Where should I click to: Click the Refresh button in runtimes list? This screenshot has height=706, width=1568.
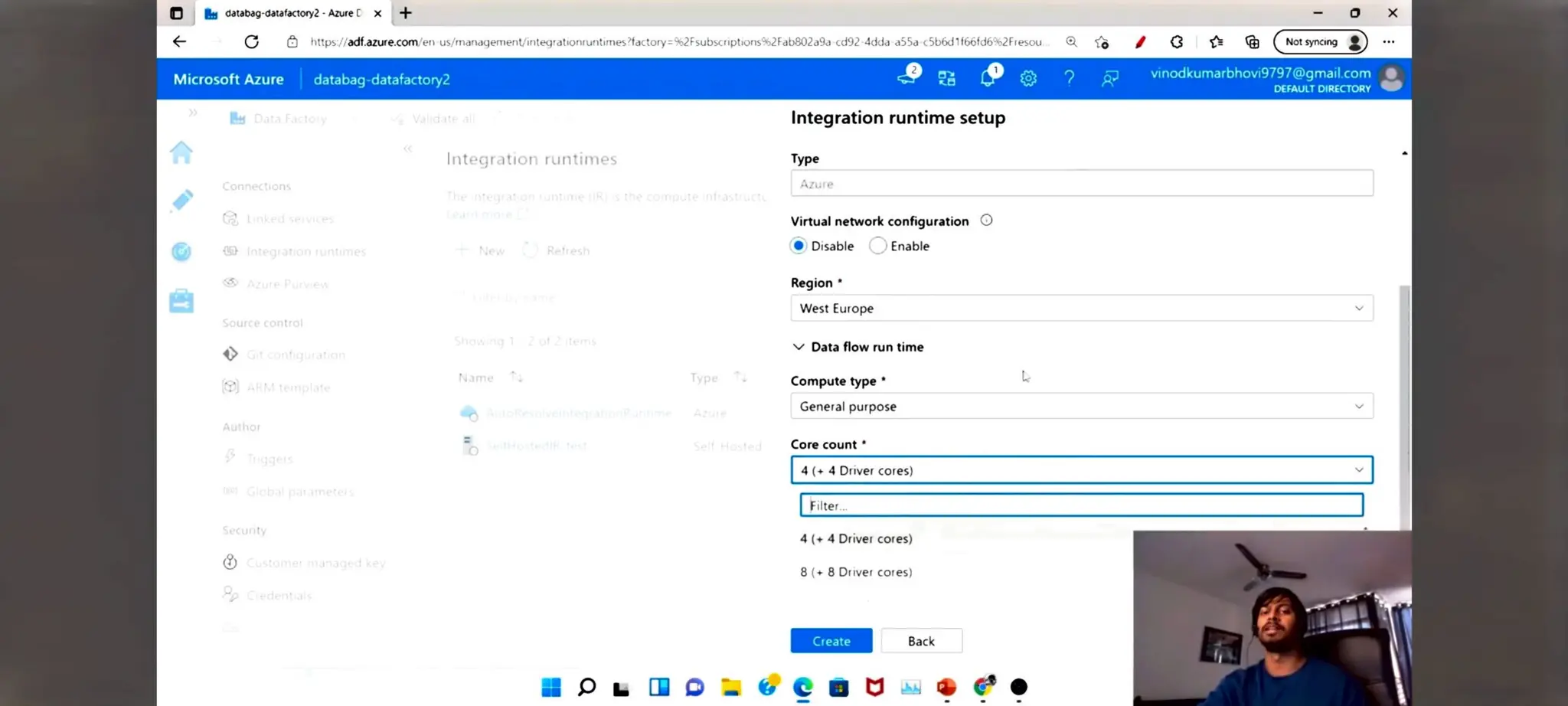(557, 250)
